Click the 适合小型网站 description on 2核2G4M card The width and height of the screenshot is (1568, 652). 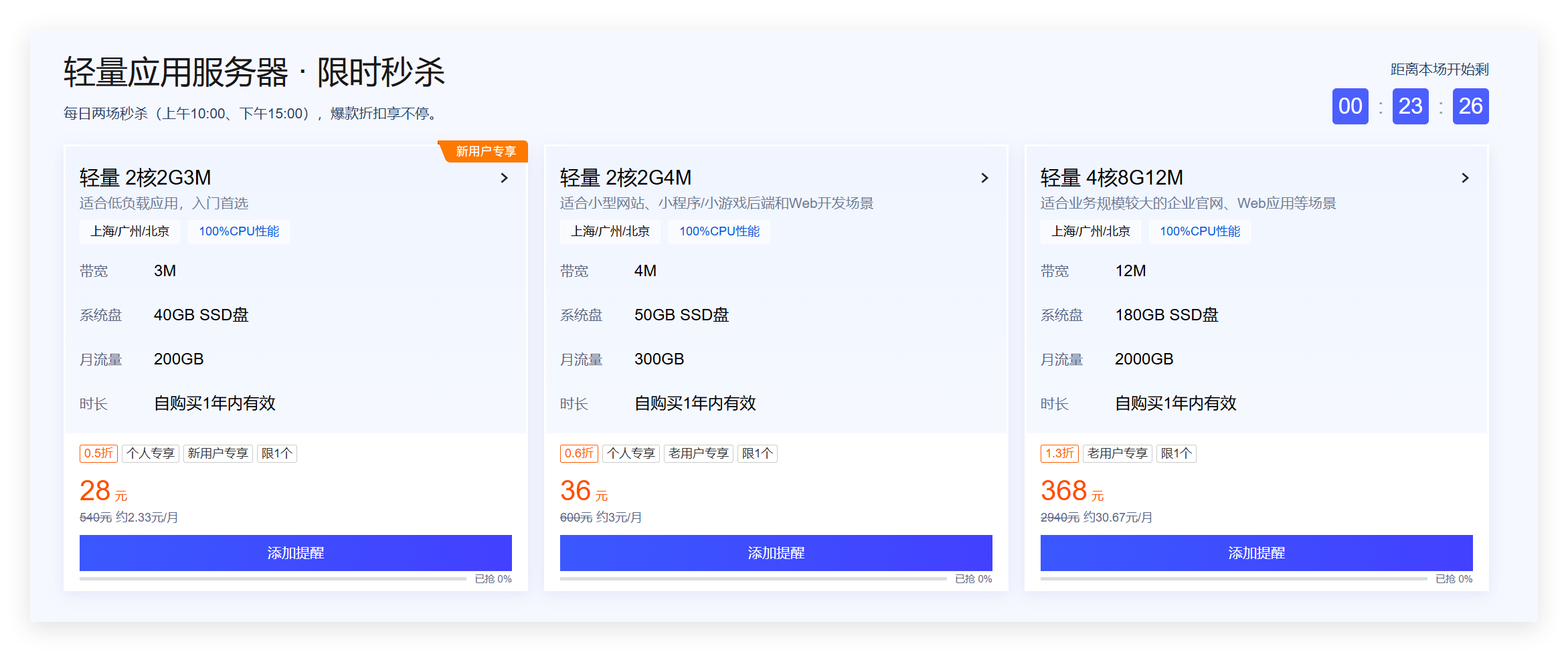point(717,203)
